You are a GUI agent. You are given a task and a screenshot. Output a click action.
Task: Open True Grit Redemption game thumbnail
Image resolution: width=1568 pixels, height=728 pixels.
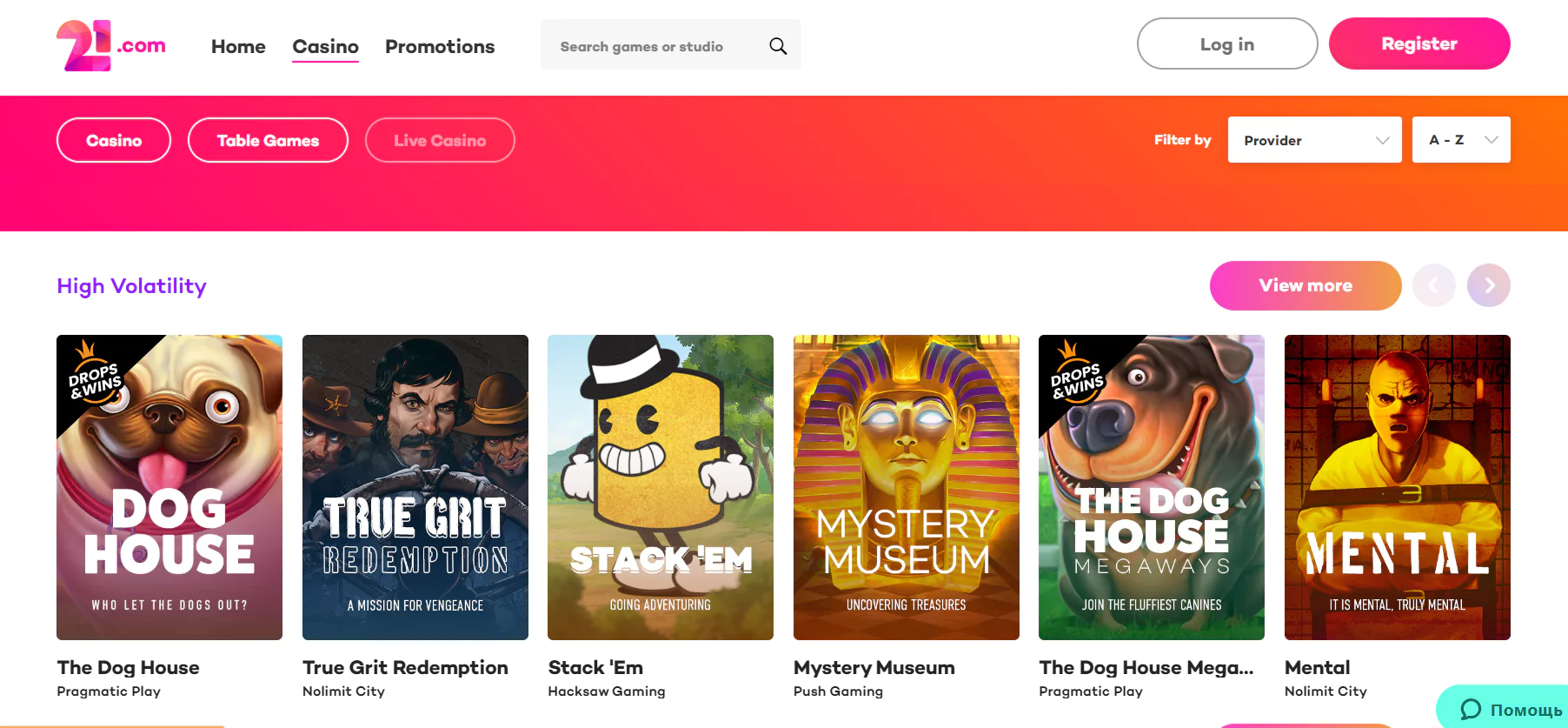click(415, 487)
